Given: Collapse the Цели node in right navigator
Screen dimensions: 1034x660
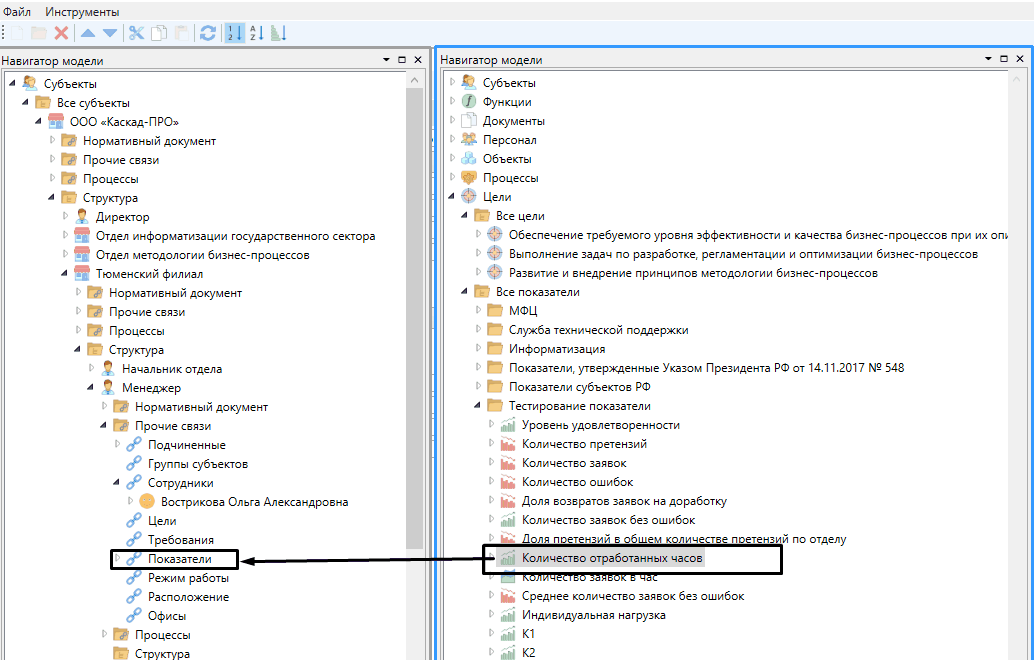Looking at the screenshot, I should [x=452, y=196].
